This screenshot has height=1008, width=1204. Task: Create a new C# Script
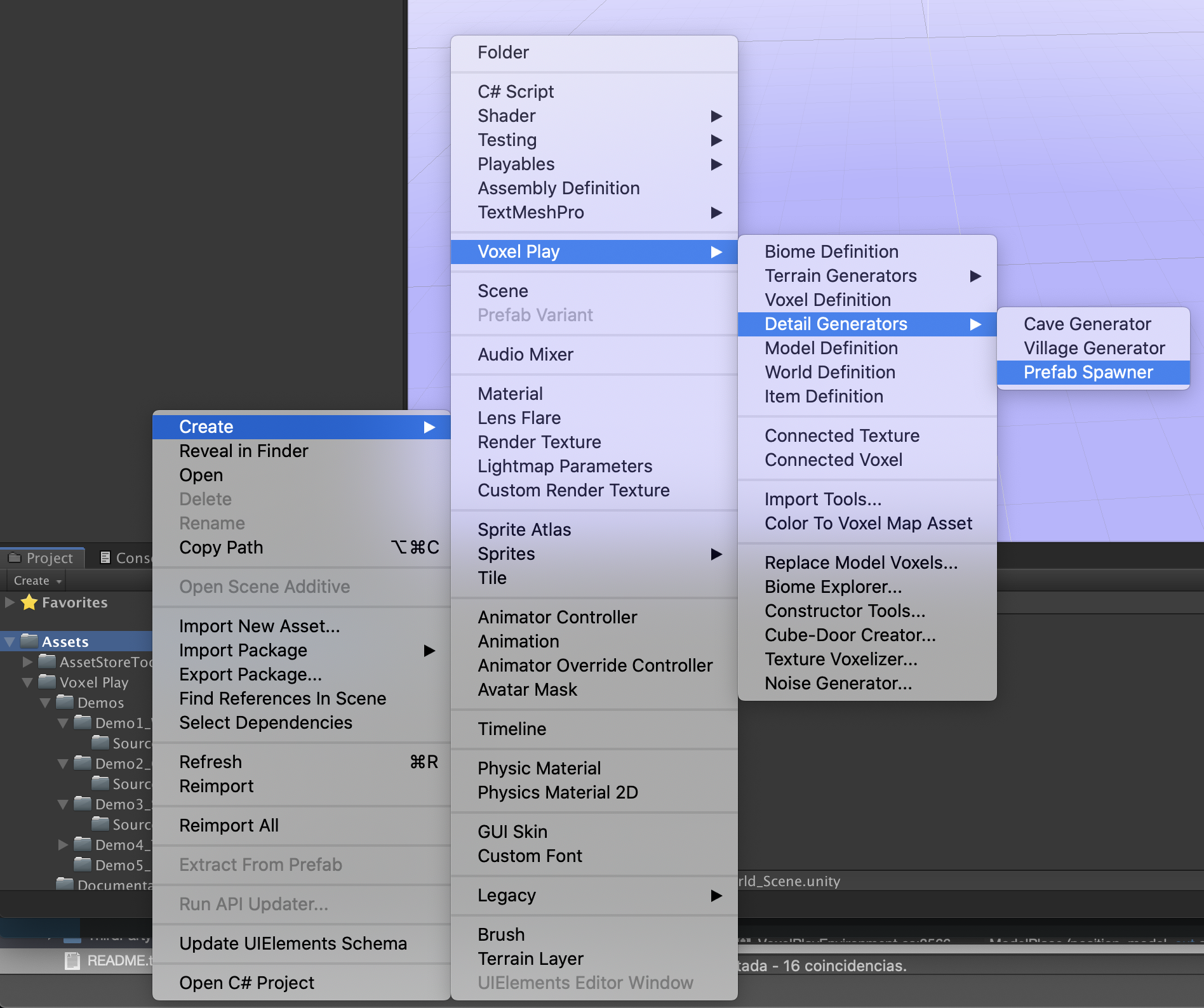click(594, 92)
